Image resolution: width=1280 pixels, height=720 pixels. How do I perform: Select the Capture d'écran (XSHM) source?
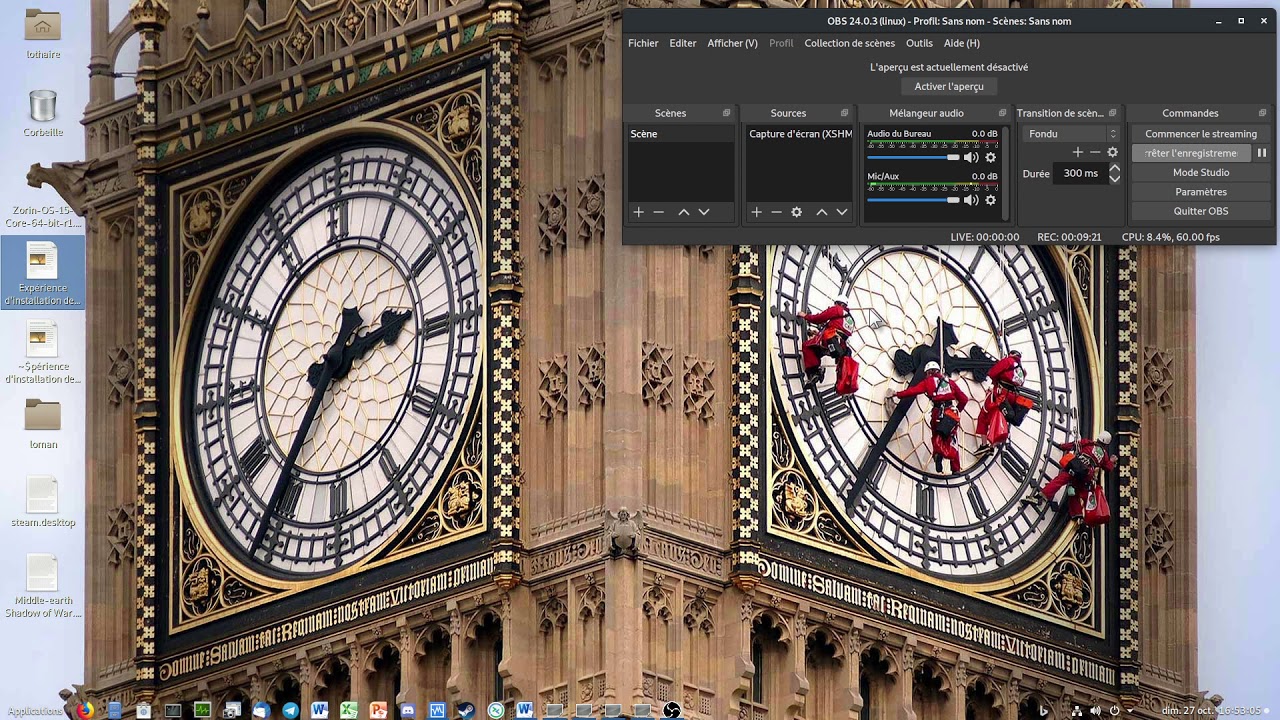pos(800,134)
